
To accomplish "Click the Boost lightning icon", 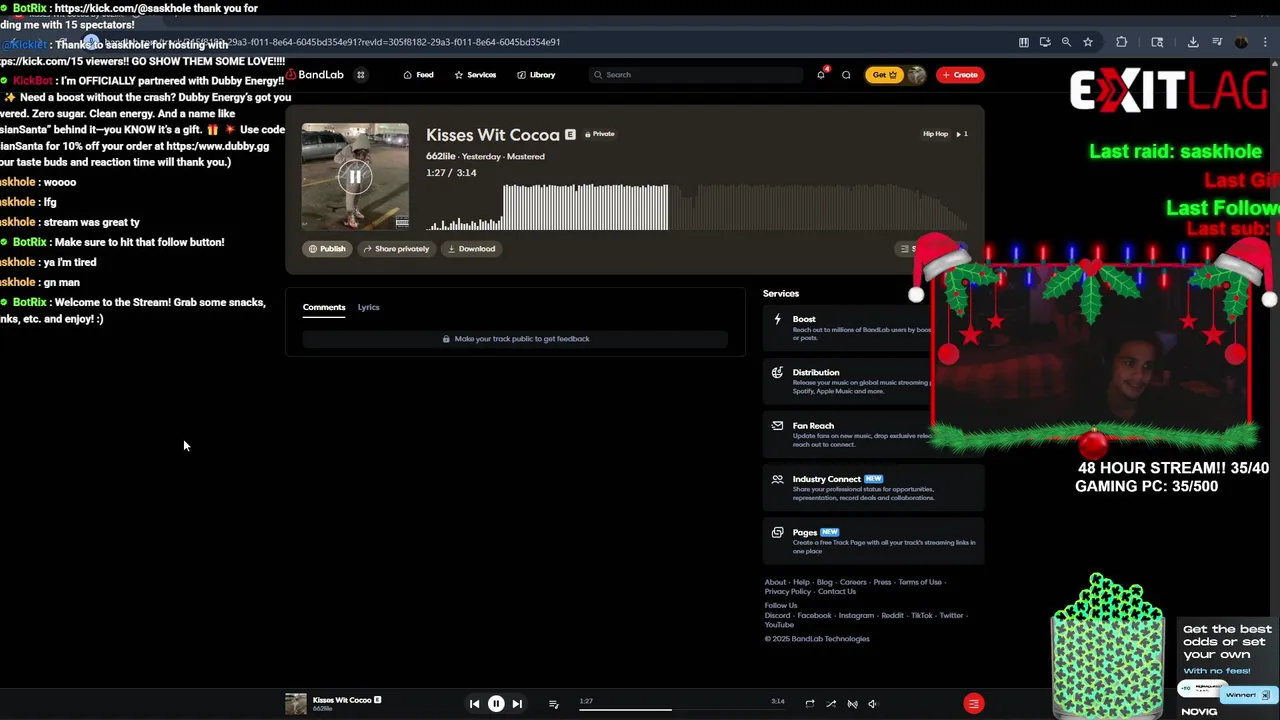I will point(777,319).
